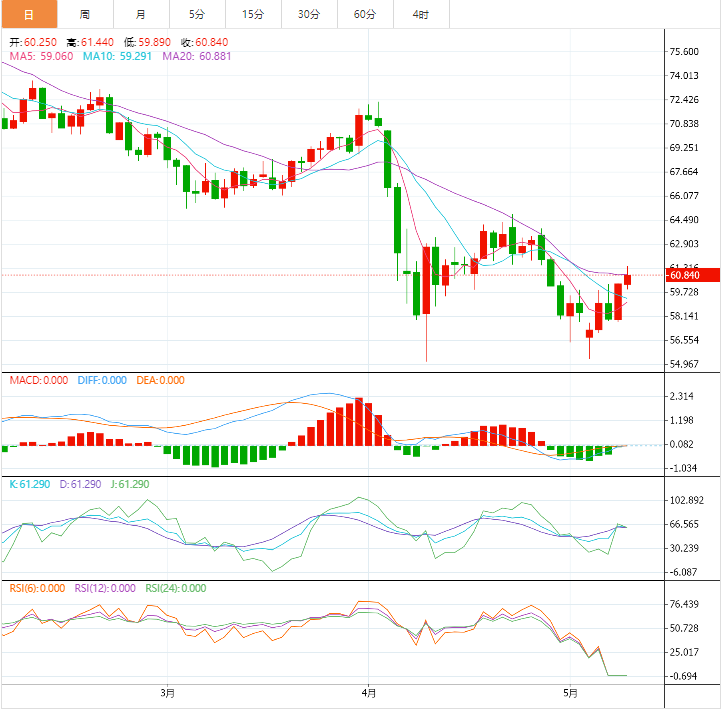Image resolution: width=723 pixels, height=710 pixels.
Task: Switch to the 日 daily chart tab
Action: coord(28,14)
